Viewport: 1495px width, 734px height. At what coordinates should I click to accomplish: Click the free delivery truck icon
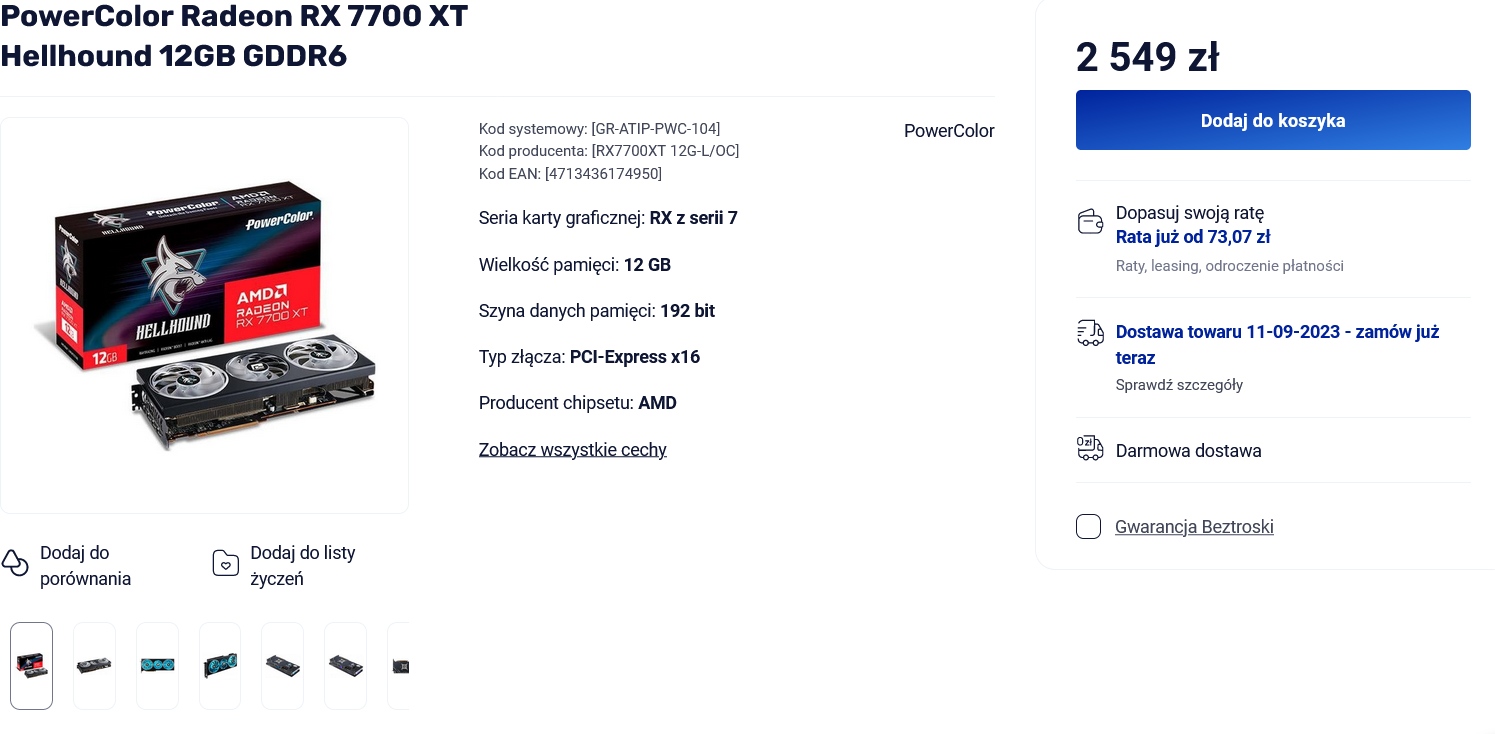(1090, 448)
